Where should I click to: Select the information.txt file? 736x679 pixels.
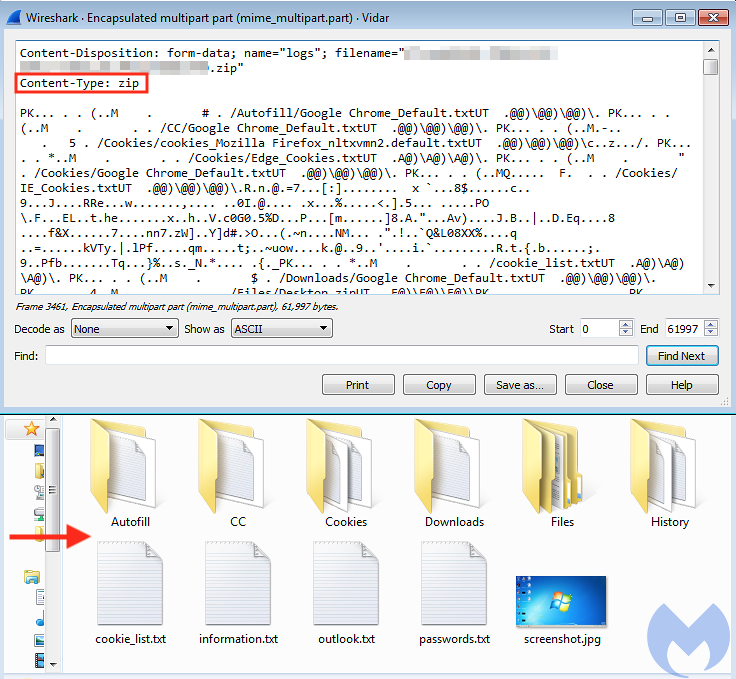click(x=238, y=590)
